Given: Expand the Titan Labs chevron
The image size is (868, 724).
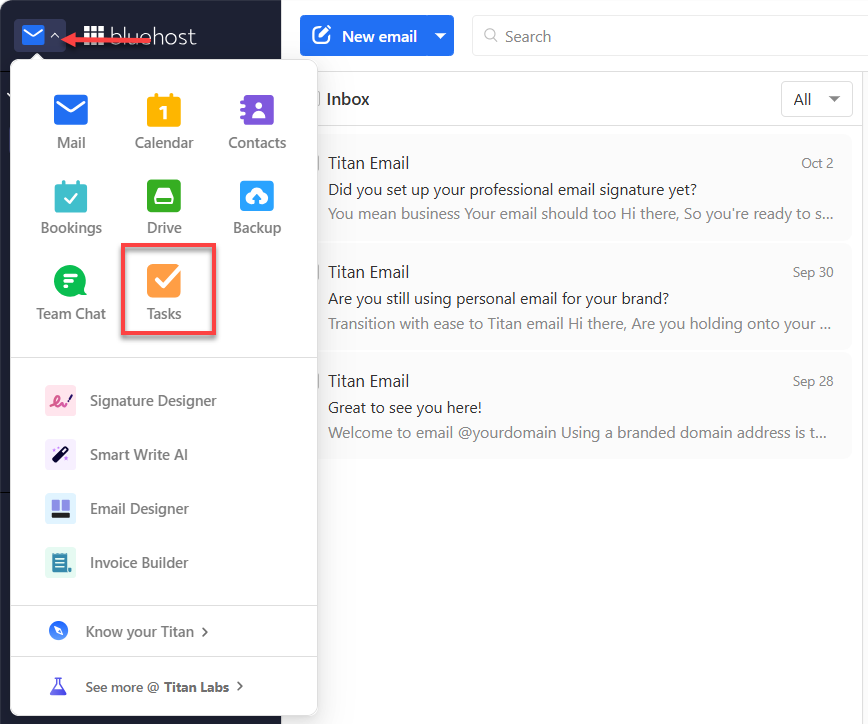Looking at the screenshot, I should pyautogui.click(x=240, y=686).
